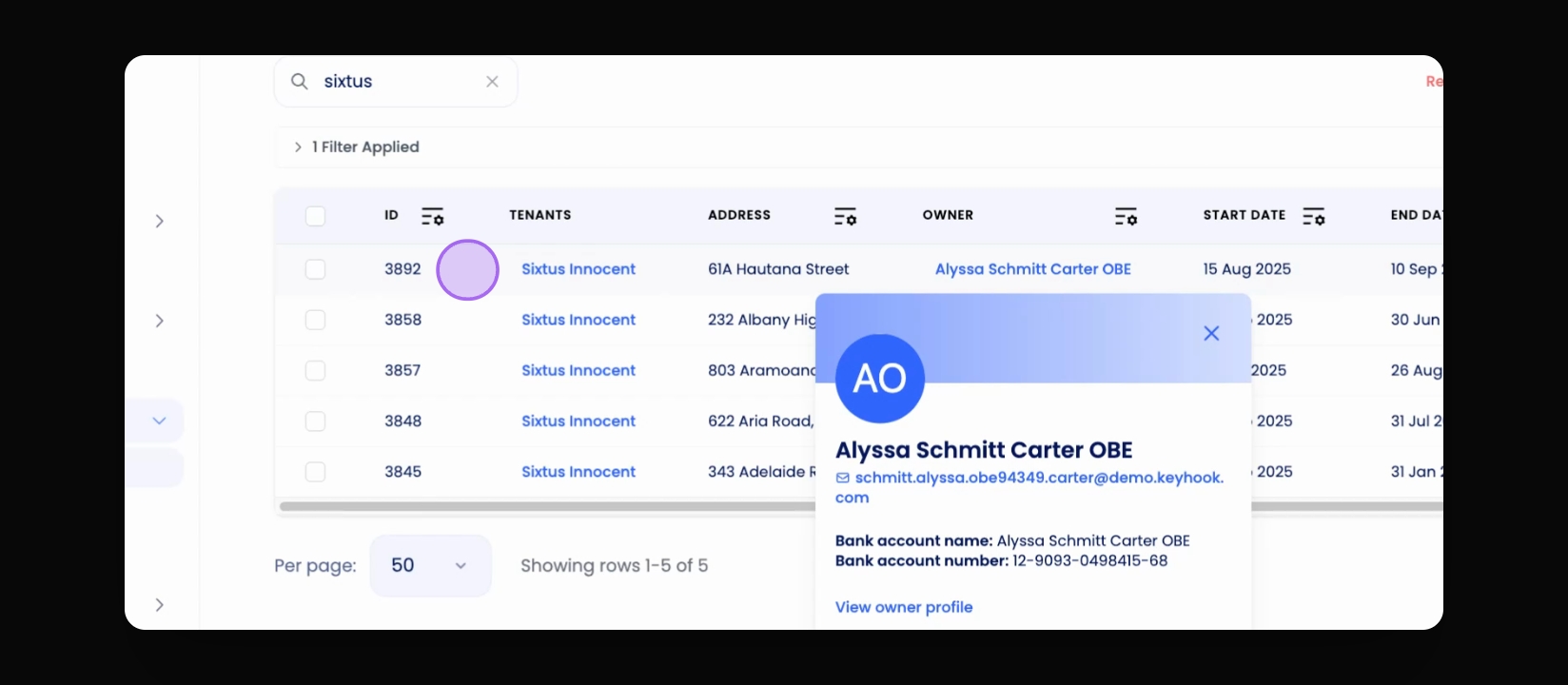Click ID cell 3857
1568x685 pixels.
pyautogui.click(x=402, y=370)
